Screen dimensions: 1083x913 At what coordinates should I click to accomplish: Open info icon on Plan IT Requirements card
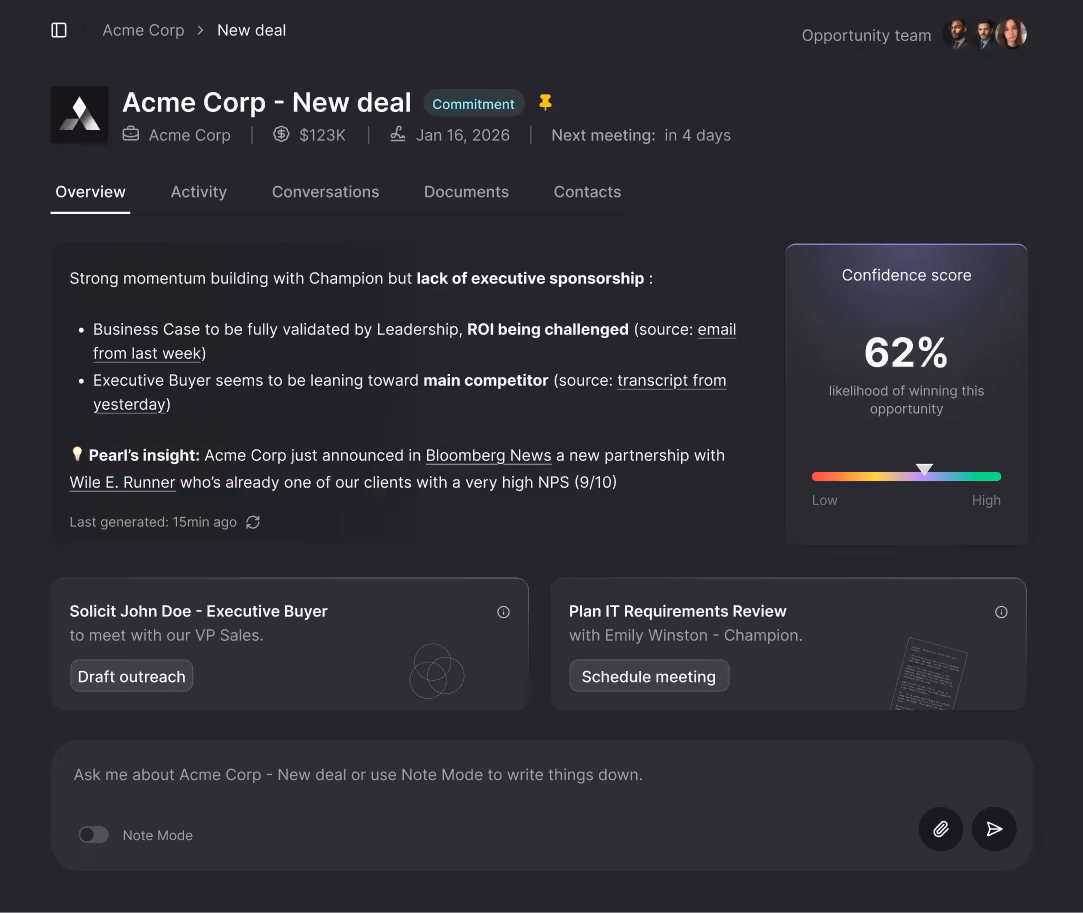(1001, 612)
